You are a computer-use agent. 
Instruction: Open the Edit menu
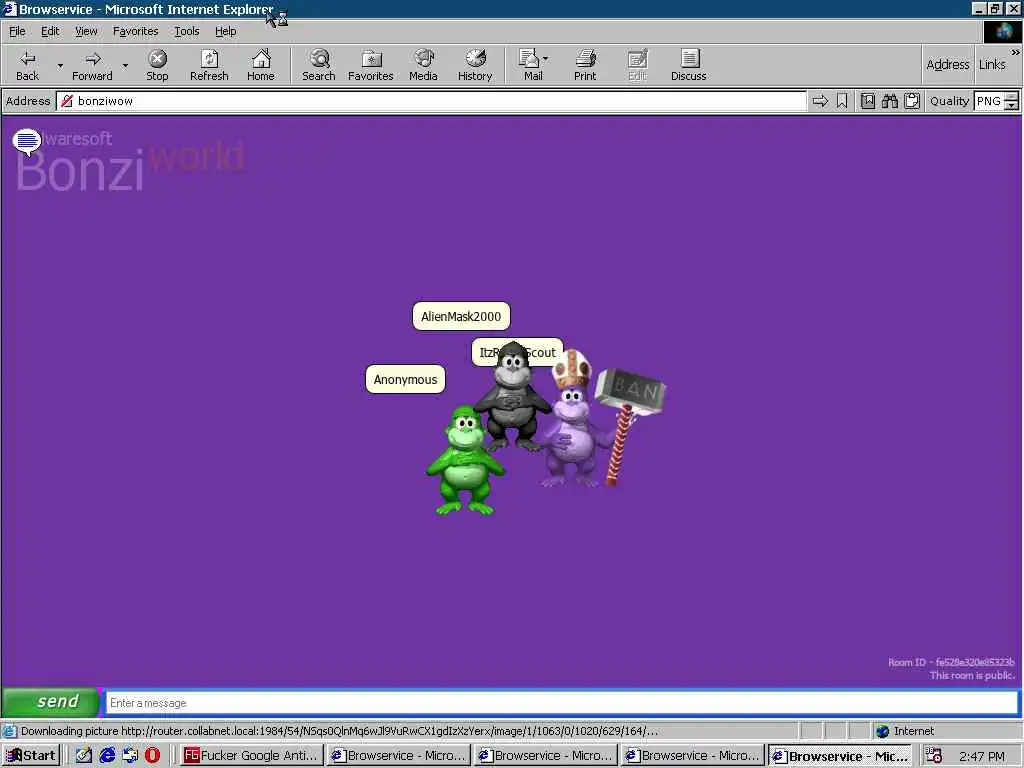click(x=50, y=31)
